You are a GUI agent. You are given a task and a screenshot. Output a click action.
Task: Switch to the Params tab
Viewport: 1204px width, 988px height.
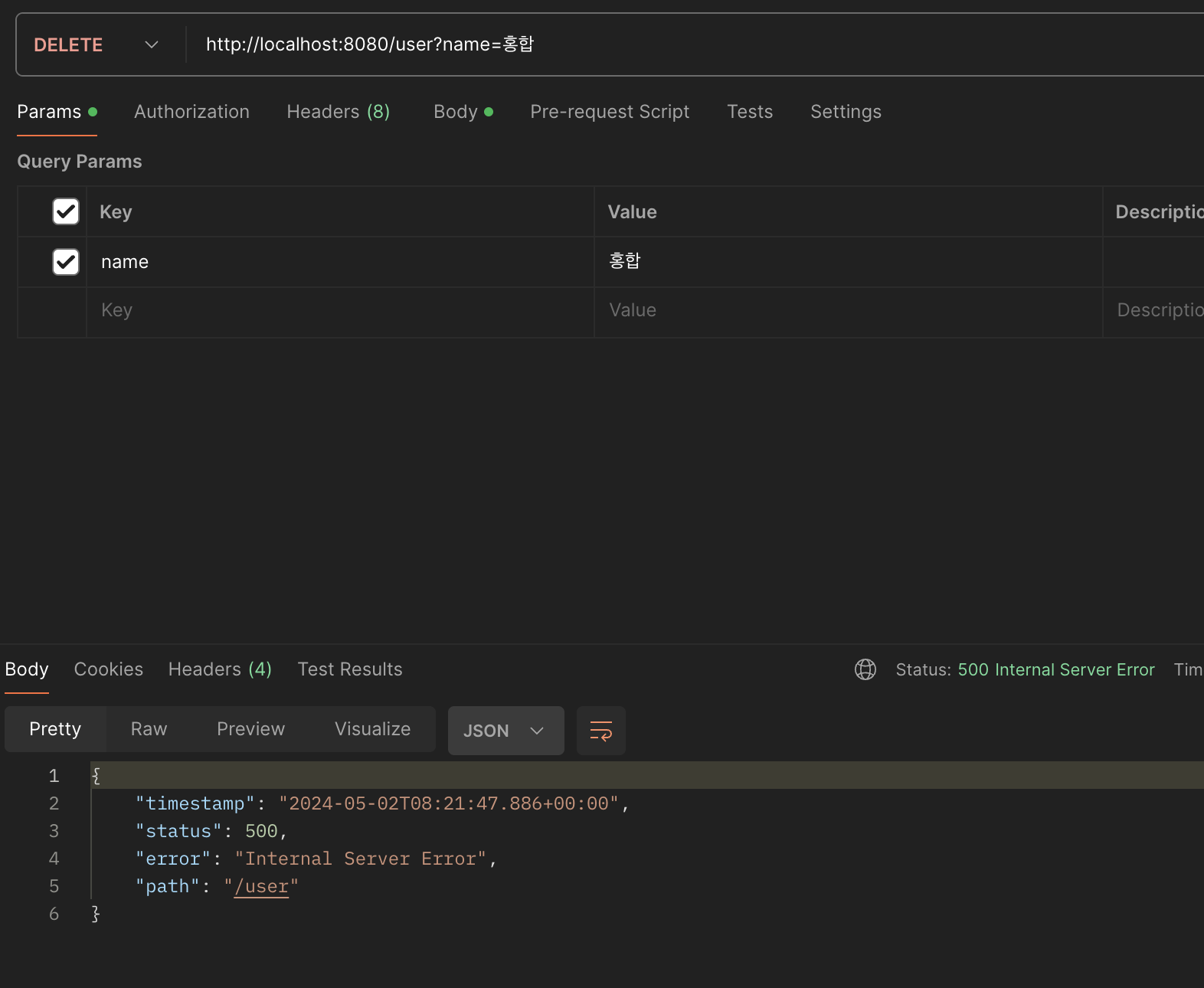57,112
